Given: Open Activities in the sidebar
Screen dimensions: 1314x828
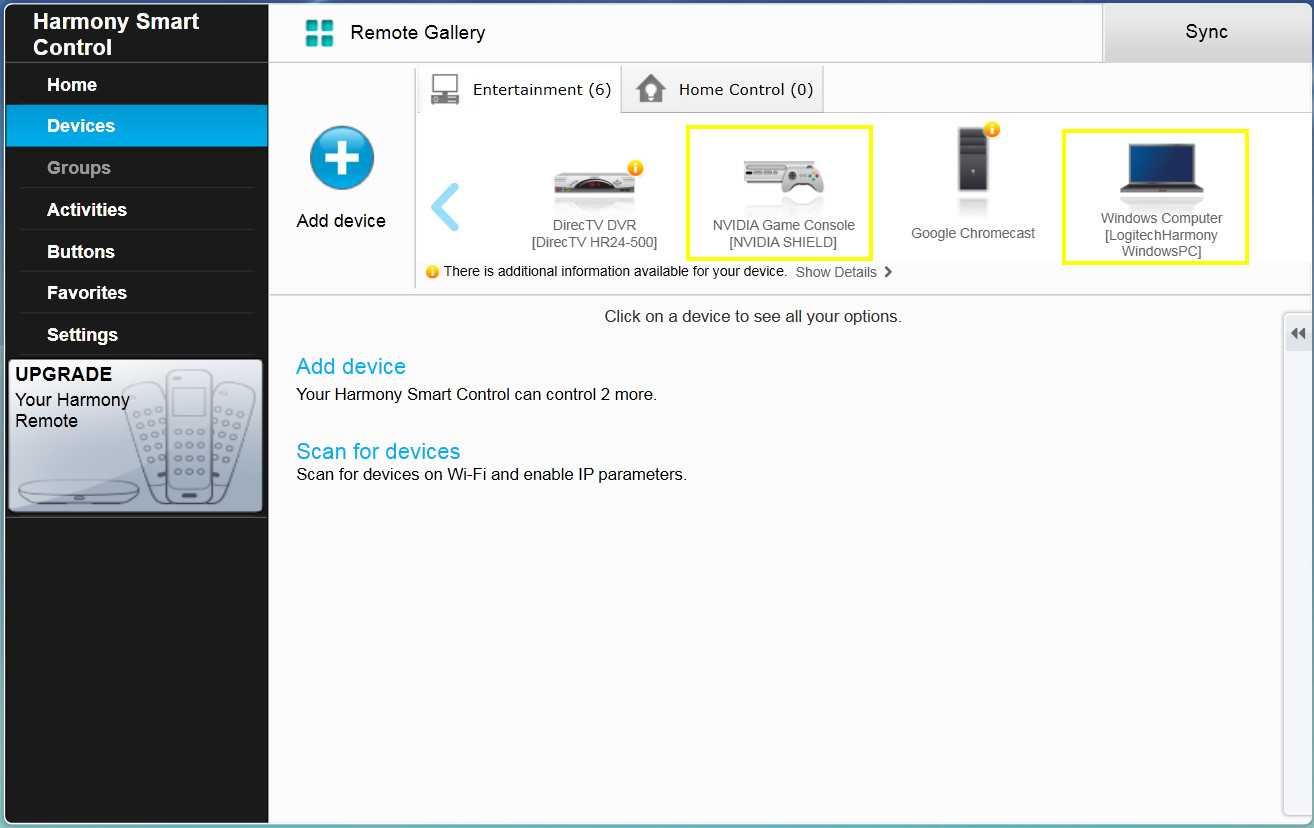Looking at the screenshot, I should click(x=137, y=209).
